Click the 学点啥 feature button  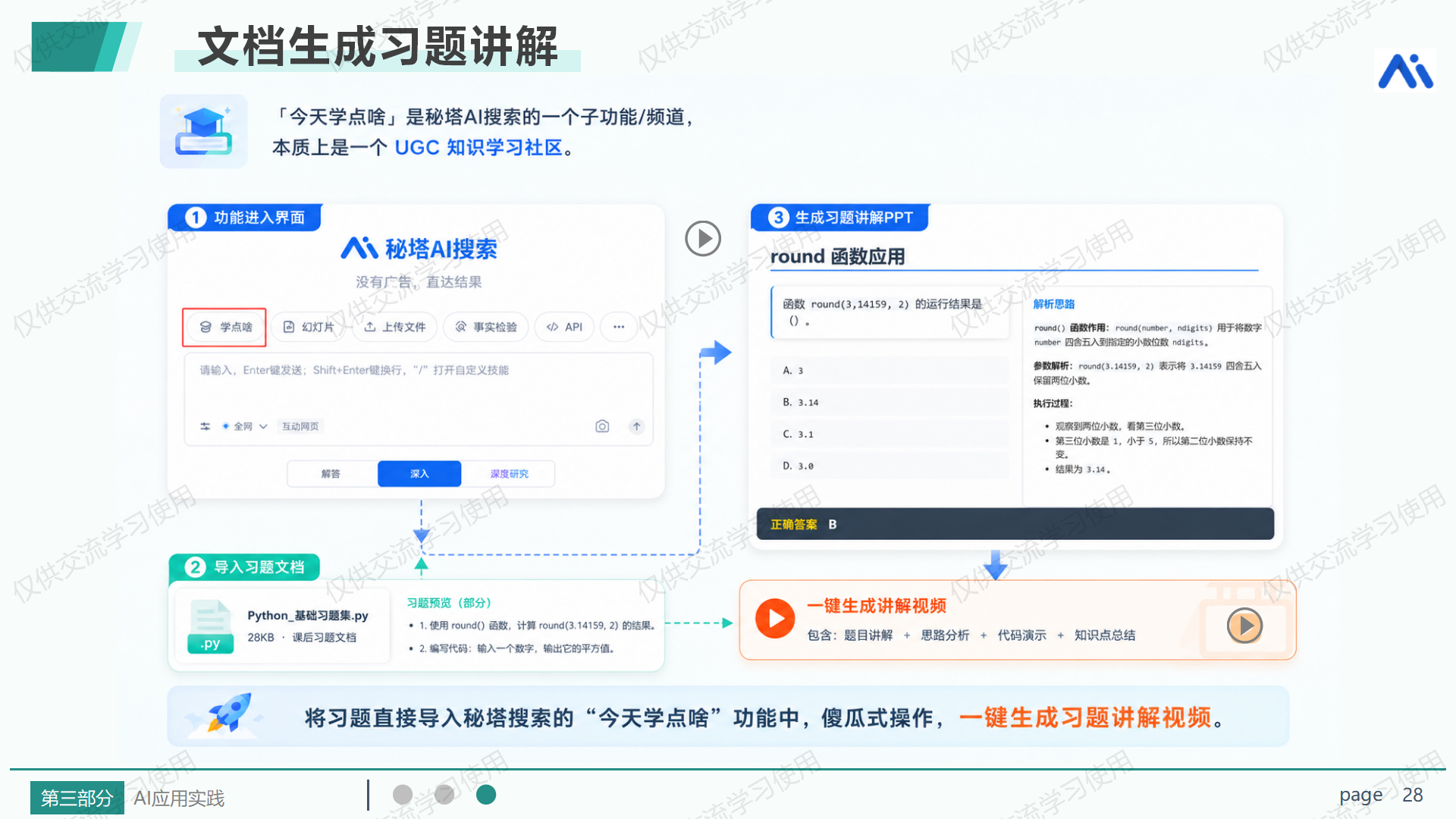[x=224, y=327]
